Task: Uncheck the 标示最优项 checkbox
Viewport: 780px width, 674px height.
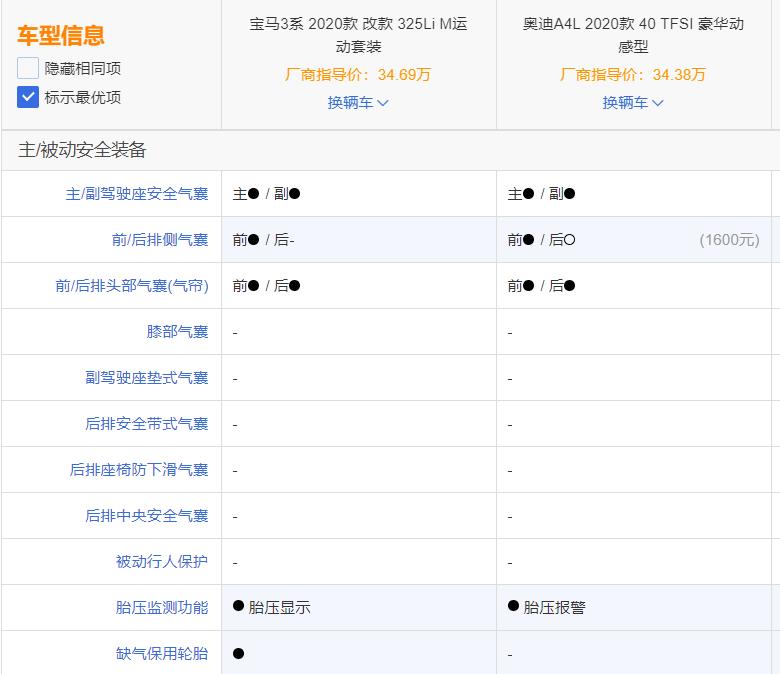Action: (28, 98)
